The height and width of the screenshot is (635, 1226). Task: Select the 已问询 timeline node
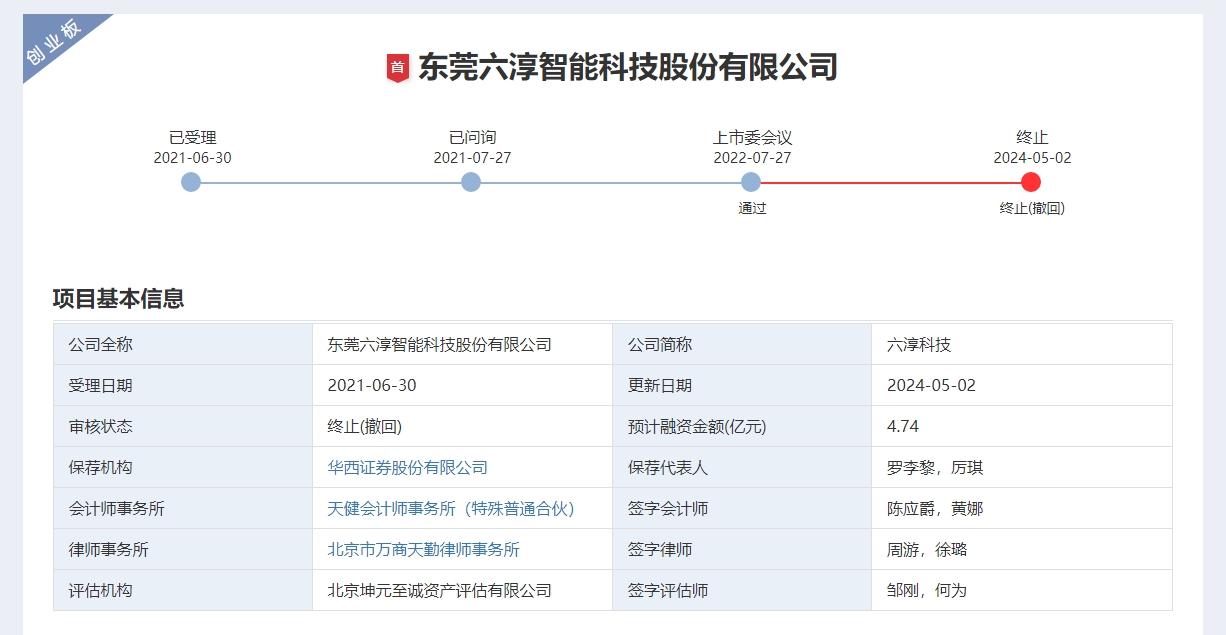(471, 182)
